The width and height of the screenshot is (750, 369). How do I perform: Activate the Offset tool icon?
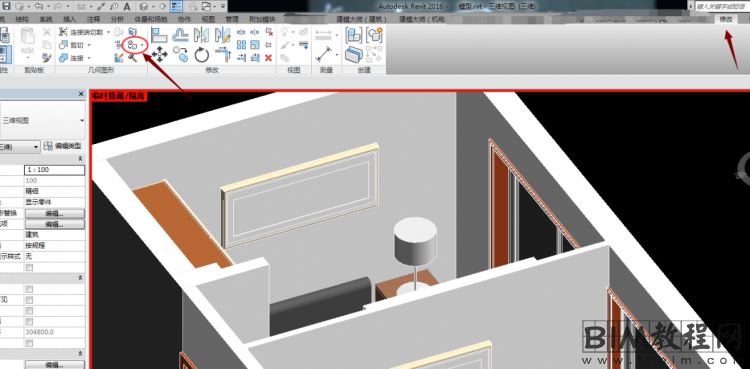[x=181, y=34]
